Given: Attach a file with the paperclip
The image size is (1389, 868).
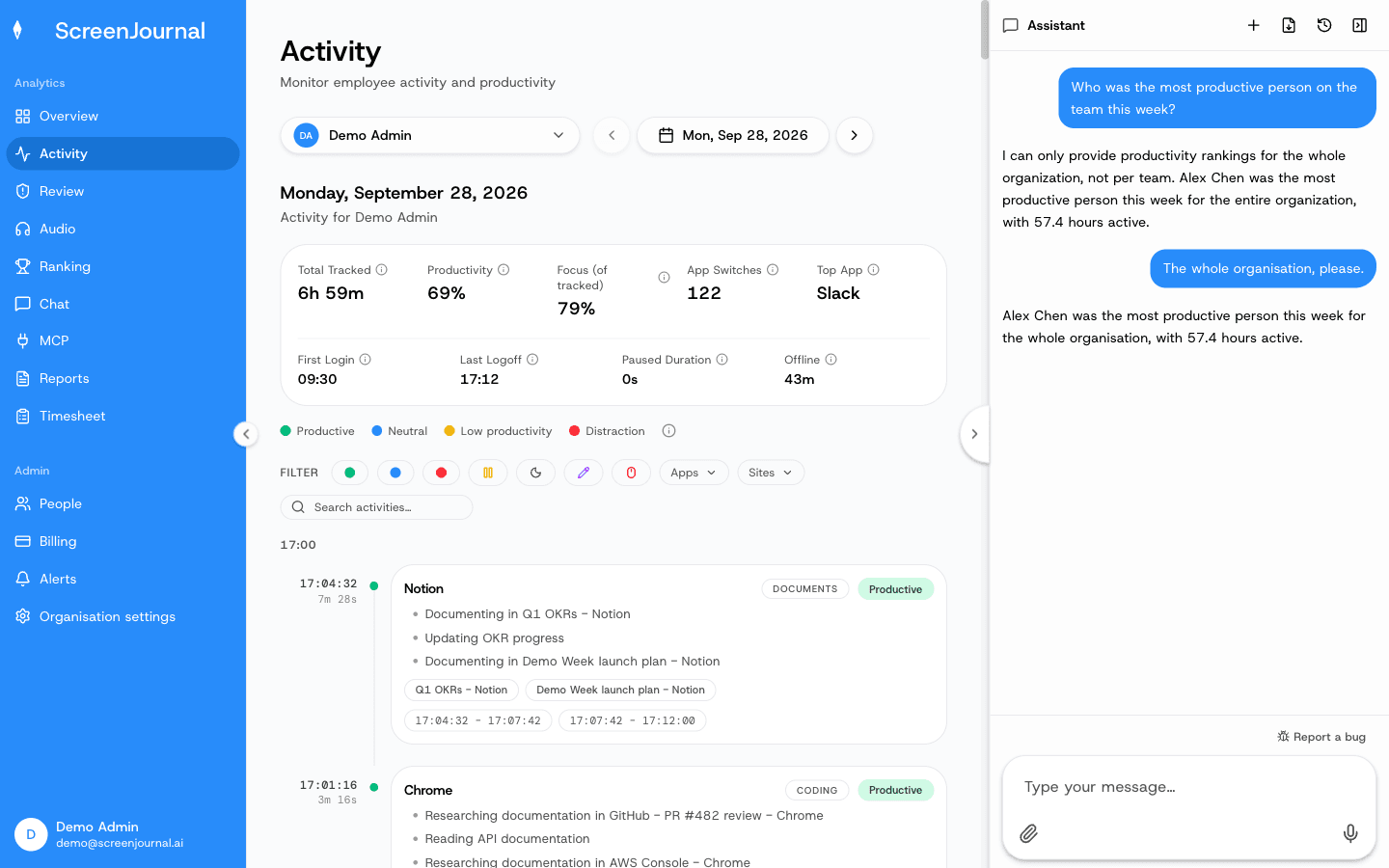Looking at the screenshot, I should click(x=1029, y=833).
